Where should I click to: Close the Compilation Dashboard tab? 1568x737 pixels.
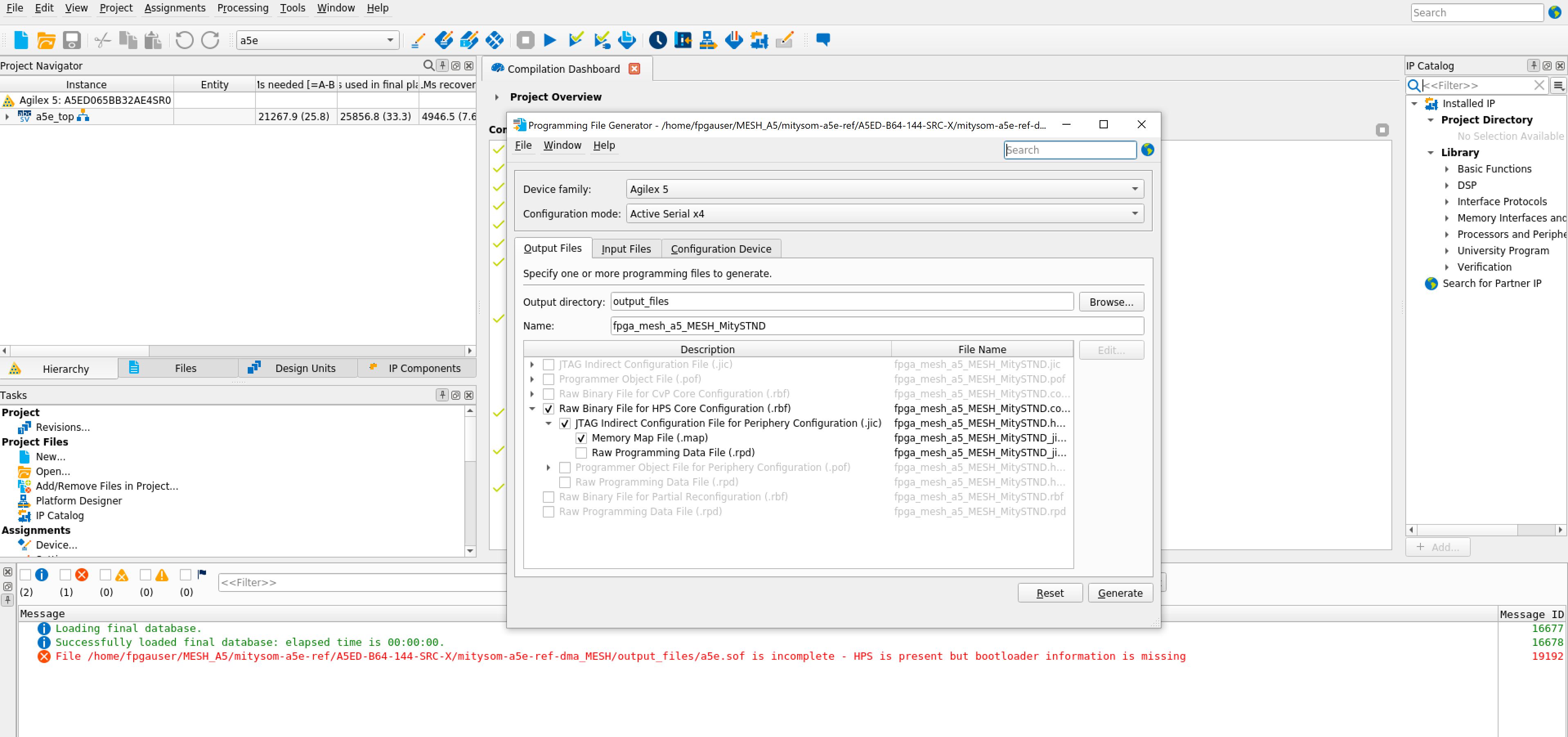coord(634,69)
